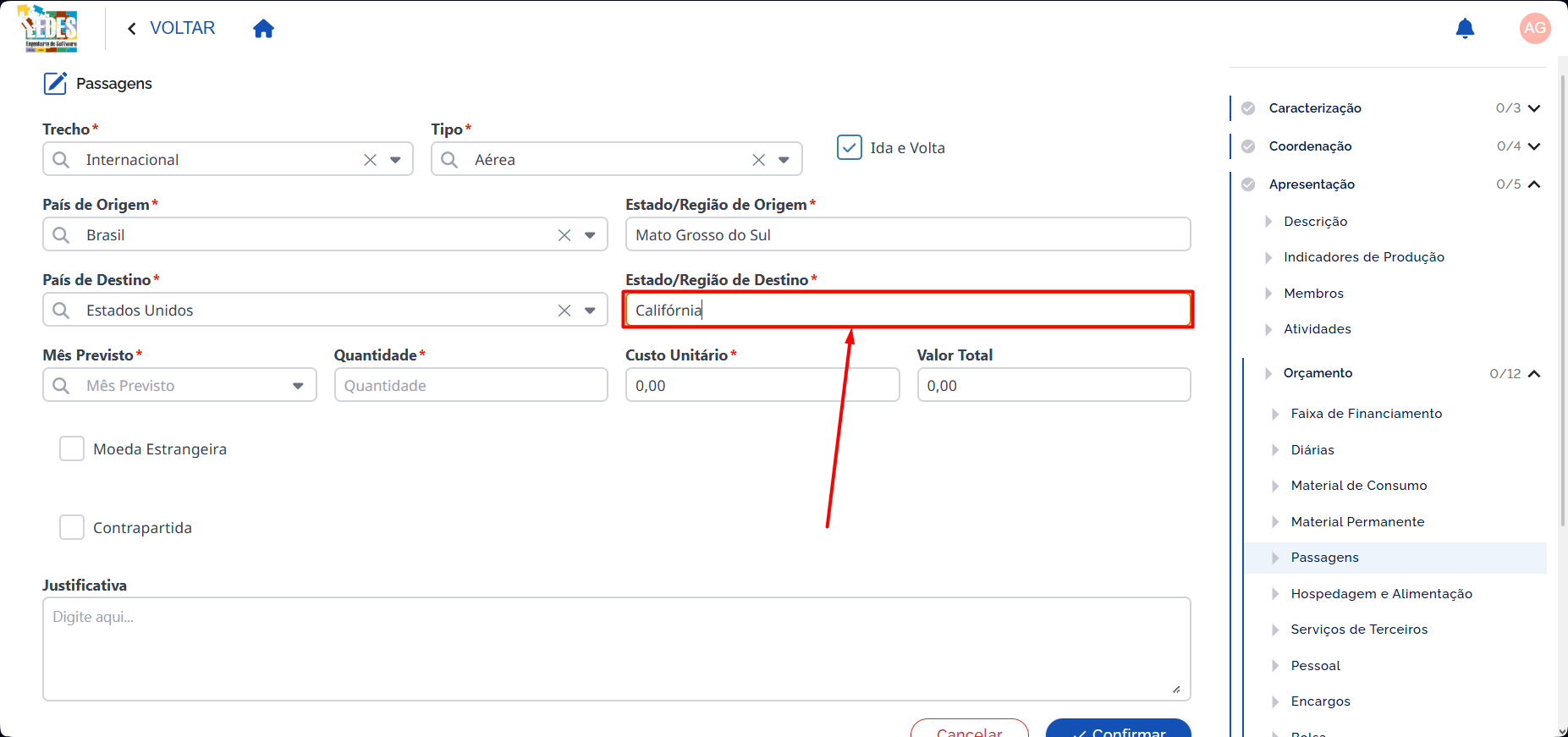Click the Passagens edit pencil icon

[x=55, y=83]
